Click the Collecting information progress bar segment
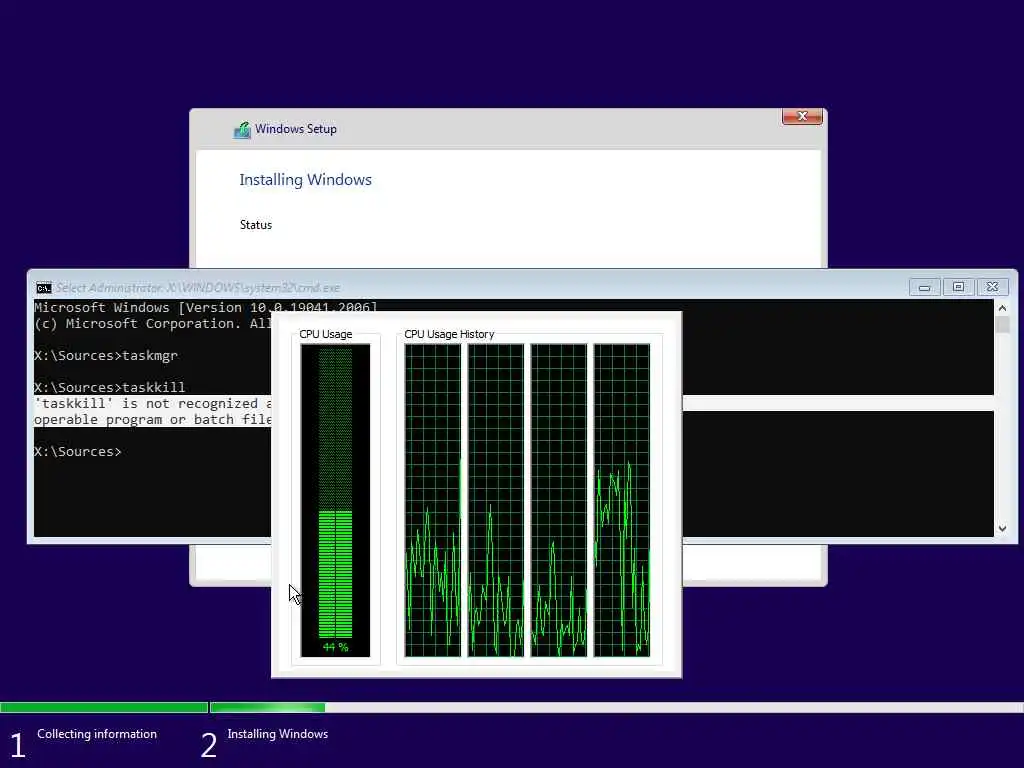 [104, 707]
